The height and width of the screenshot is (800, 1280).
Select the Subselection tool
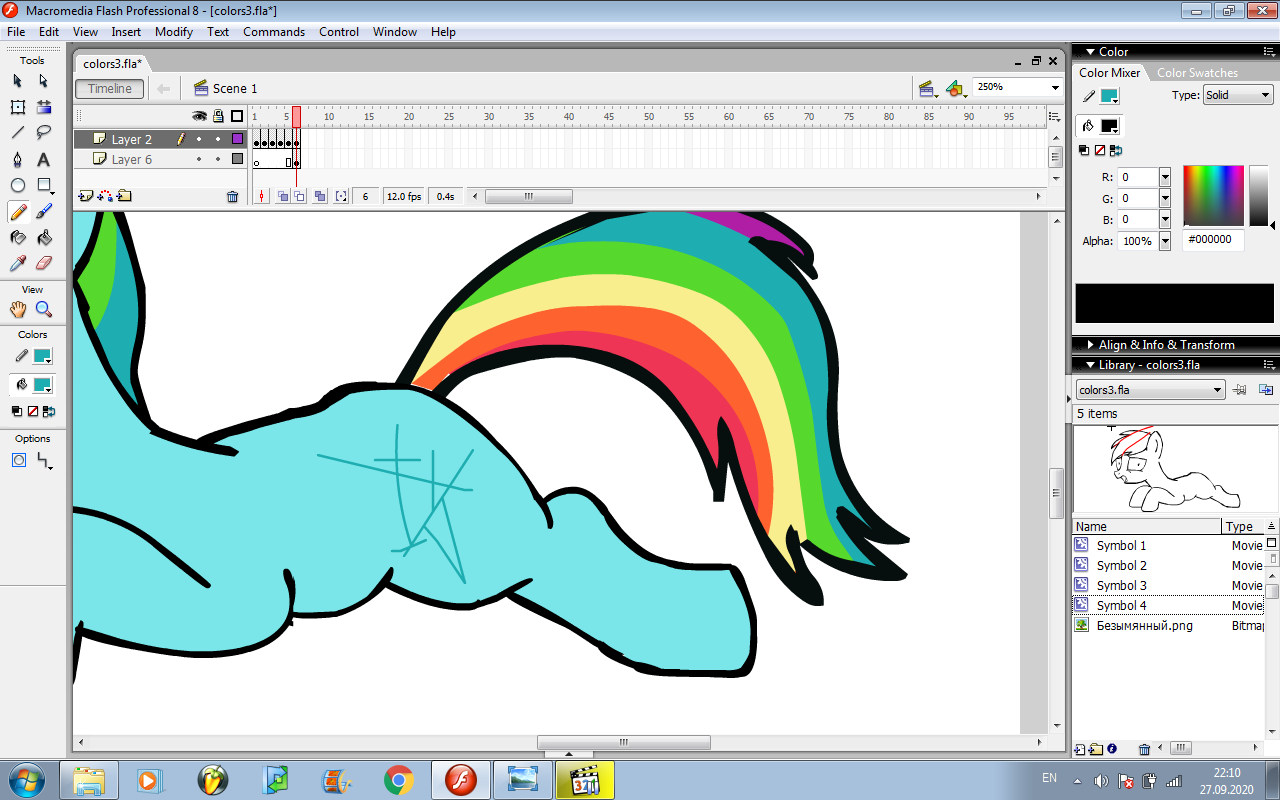pyautogui.click(x=44, y=81)
